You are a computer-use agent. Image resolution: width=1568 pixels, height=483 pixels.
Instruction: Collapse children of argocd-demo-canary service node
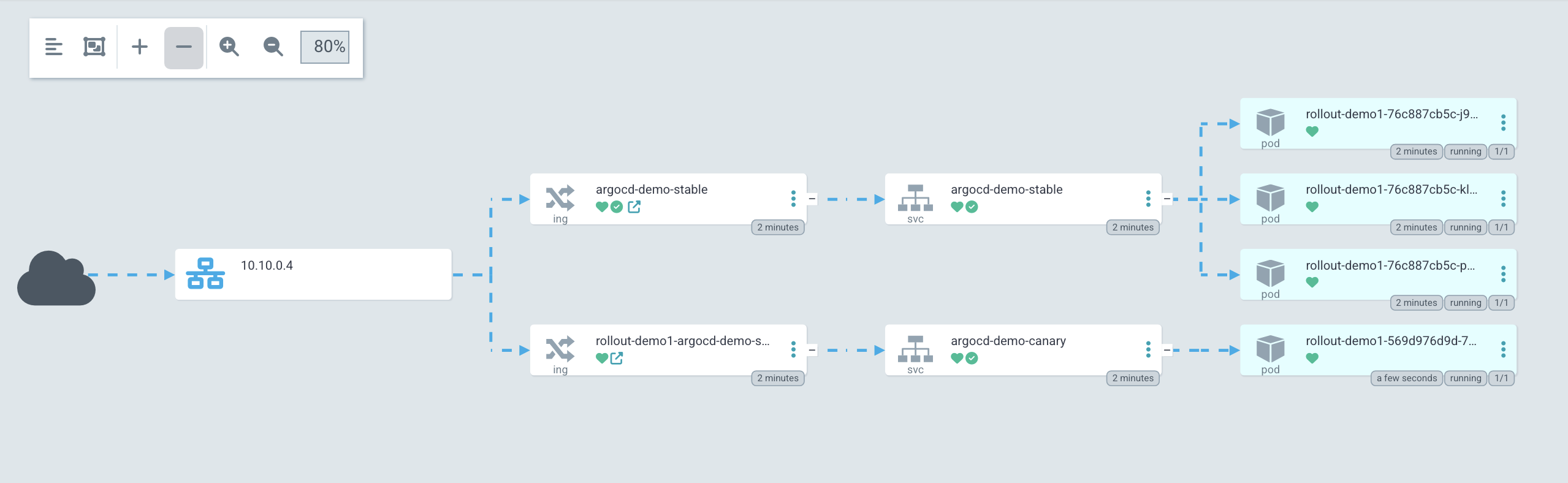pyautogui.click(x=1167, y=350)
